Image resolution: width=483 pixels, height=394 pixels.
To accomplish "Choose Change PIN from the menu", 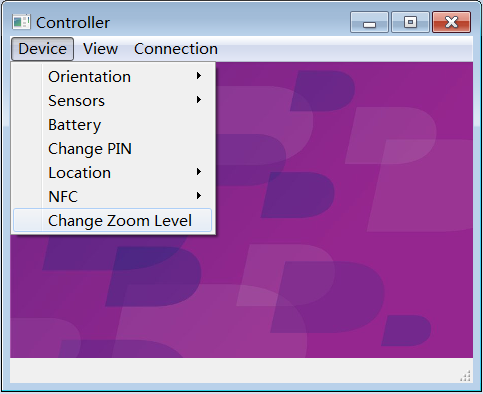I will tap(112, 149).
